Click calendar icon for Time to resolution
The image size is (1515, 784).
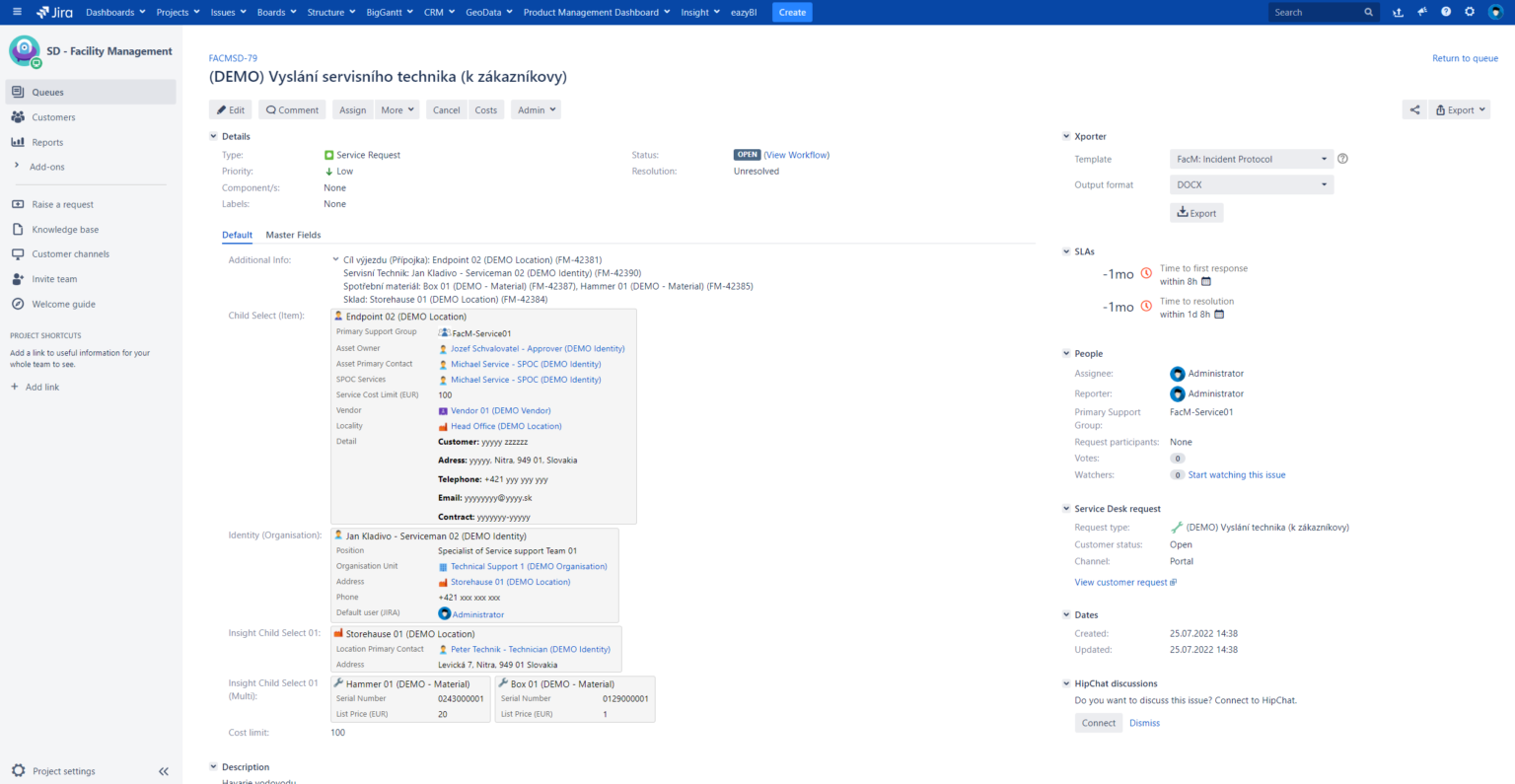point(1219,315)
